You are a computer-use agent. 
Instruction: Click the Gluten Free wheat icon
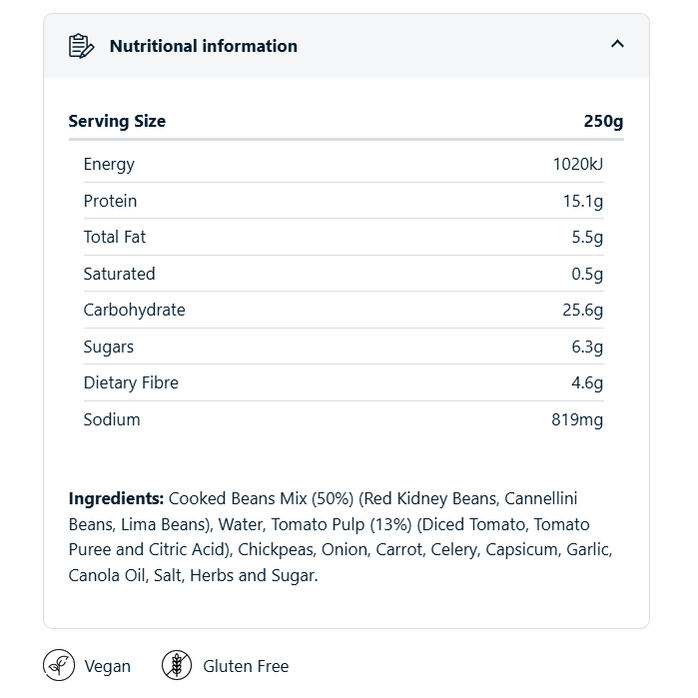click(x=177, y=665)
